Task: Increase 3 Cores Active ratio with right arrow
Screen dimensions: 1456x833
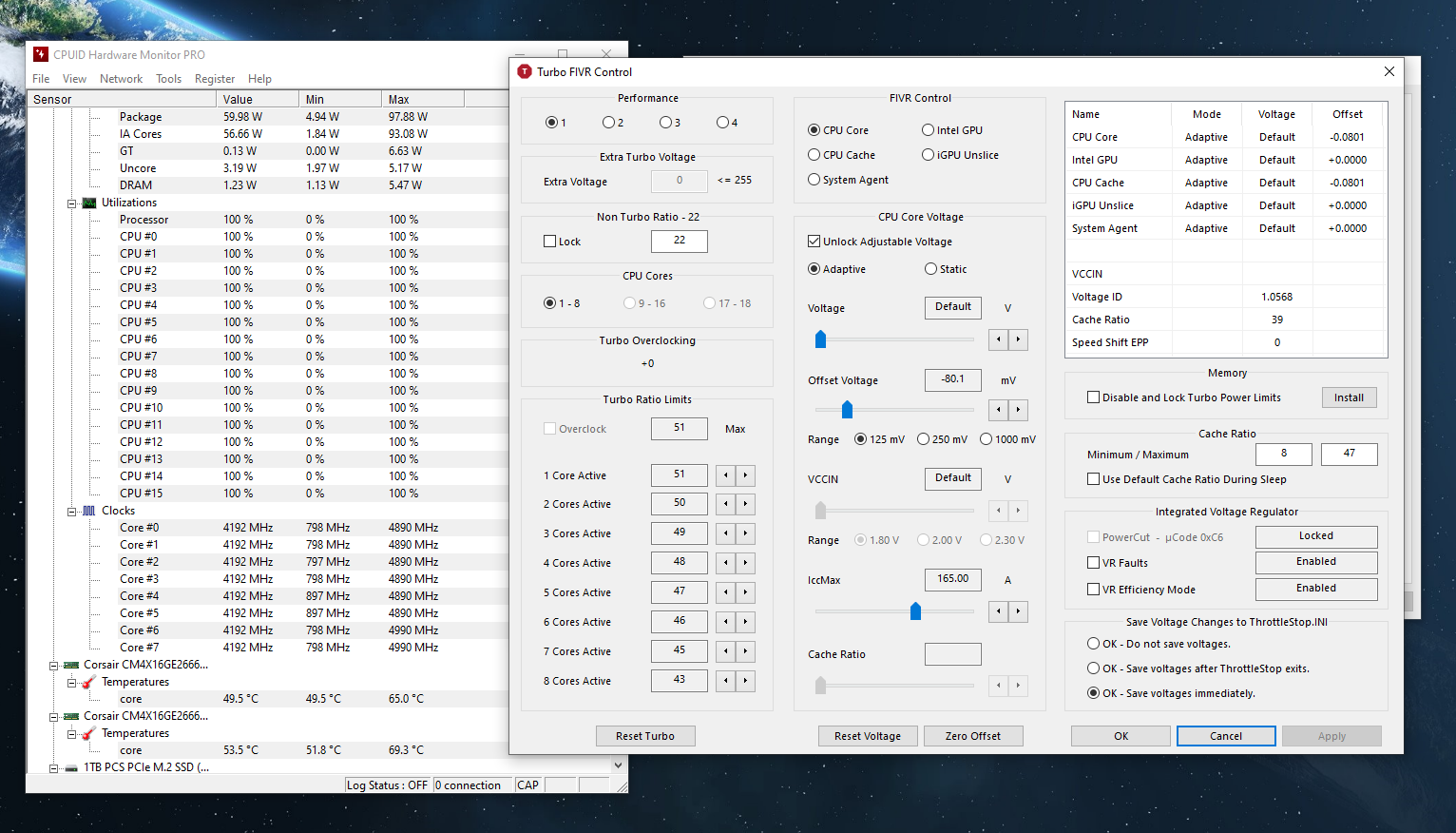Action: [746, 533]
